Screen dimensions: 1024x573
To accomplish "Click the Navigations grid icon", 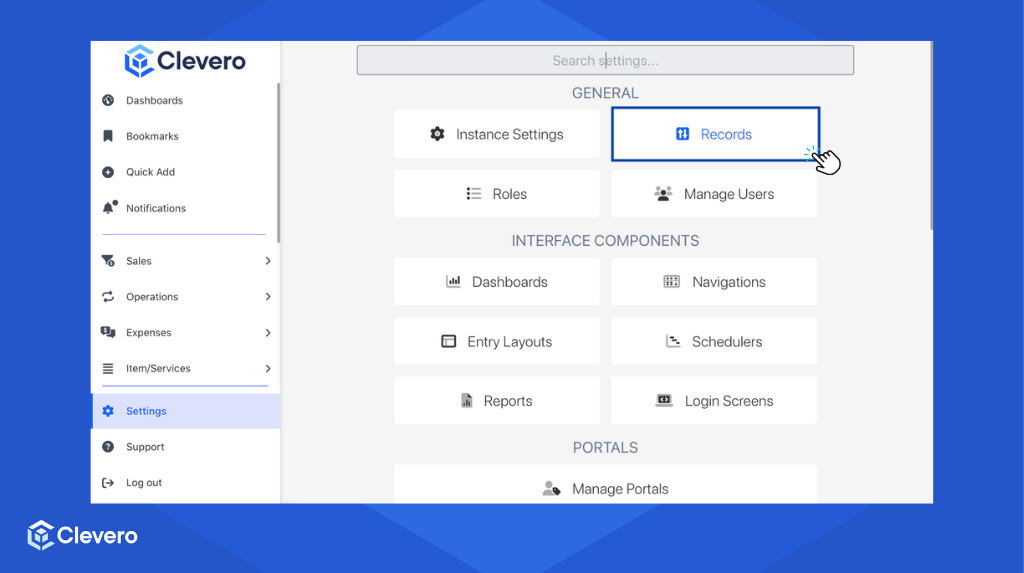I will click(672, 282).
